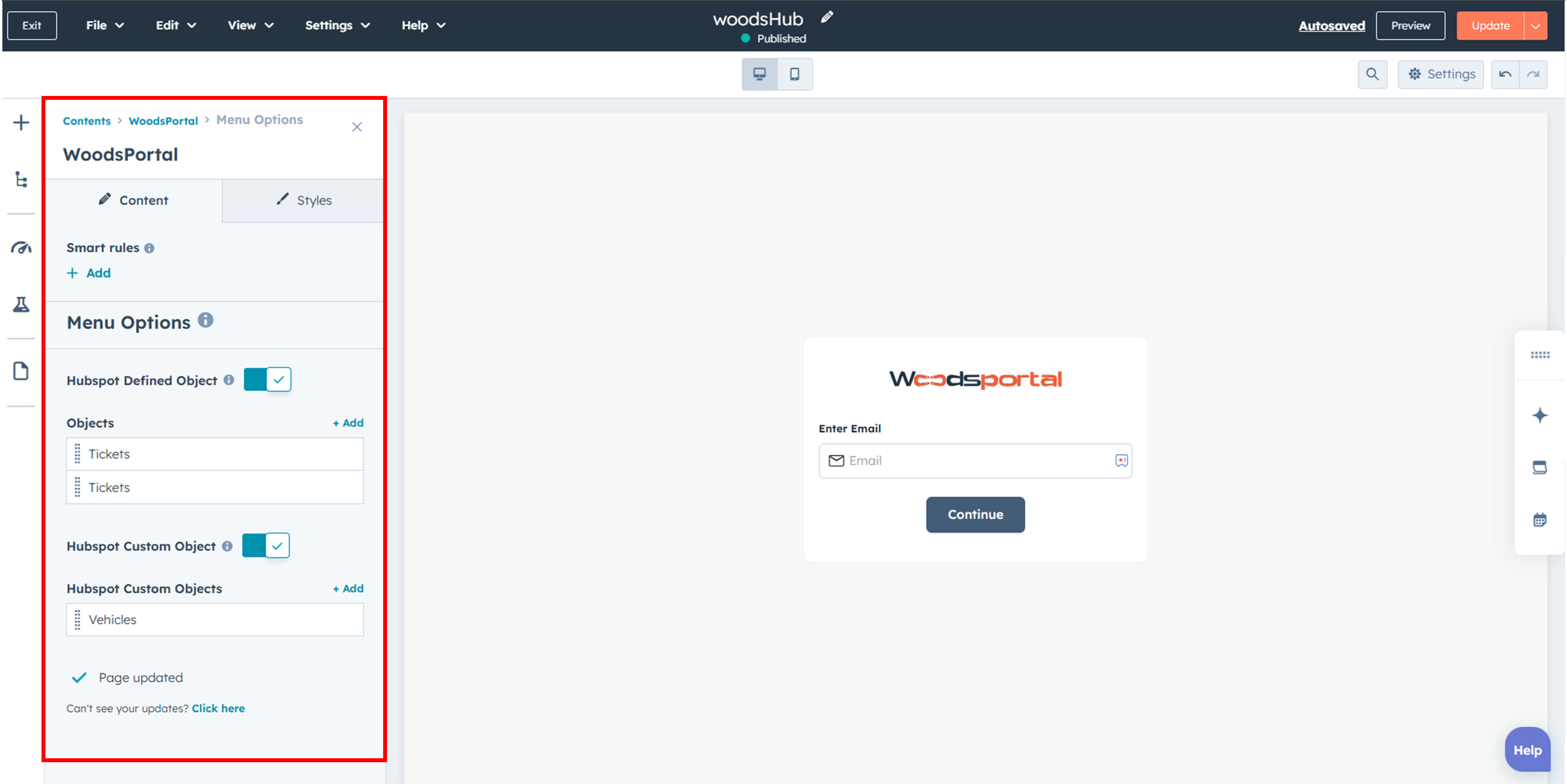Screen dimensions: 1567x784
Task: Click drag handle of second Tickets row
Action: (x=77, y=487)
